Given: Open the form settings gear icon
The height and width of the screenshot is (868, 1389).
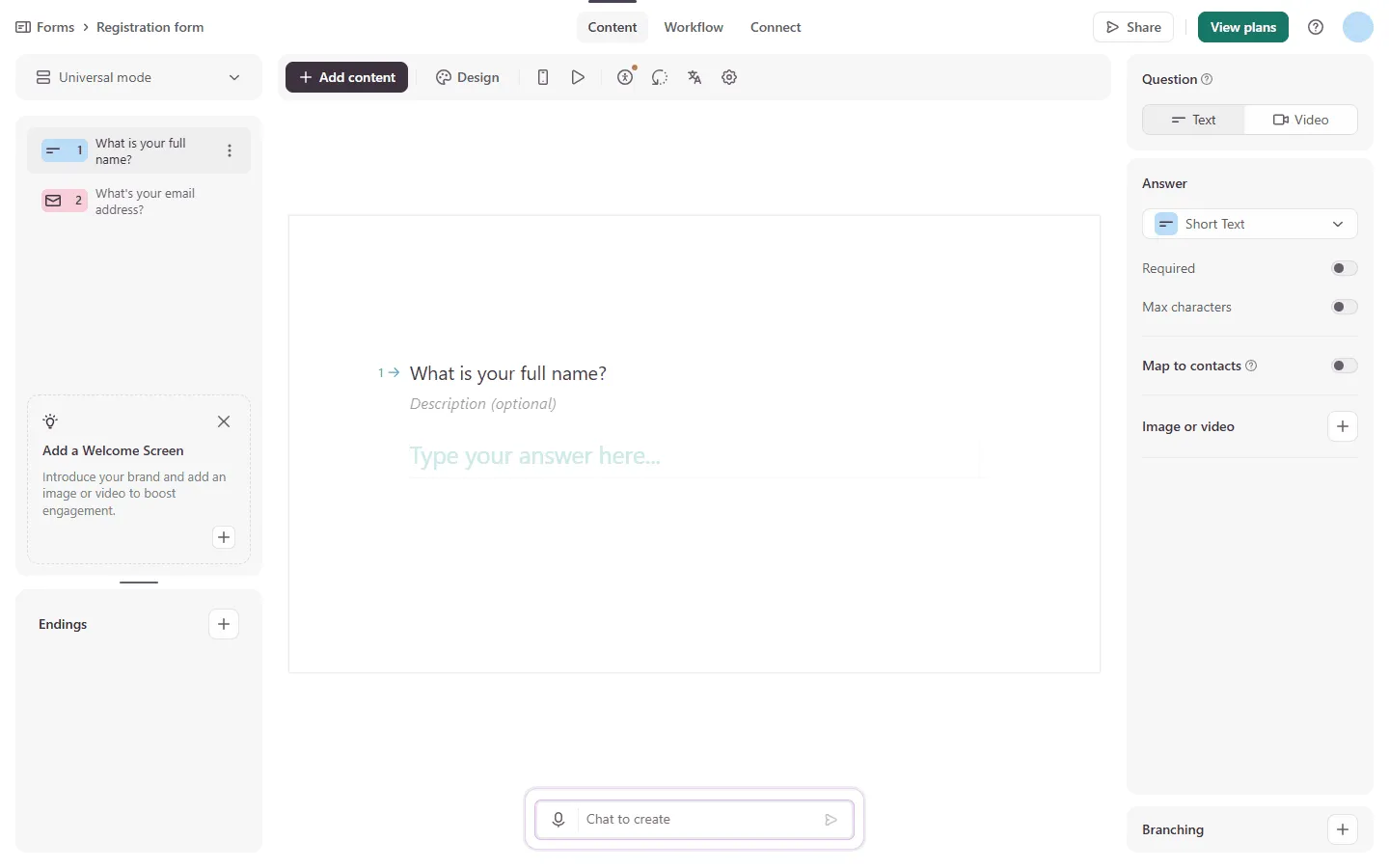Looking at the screenshot, I should (x=729, y=77).
